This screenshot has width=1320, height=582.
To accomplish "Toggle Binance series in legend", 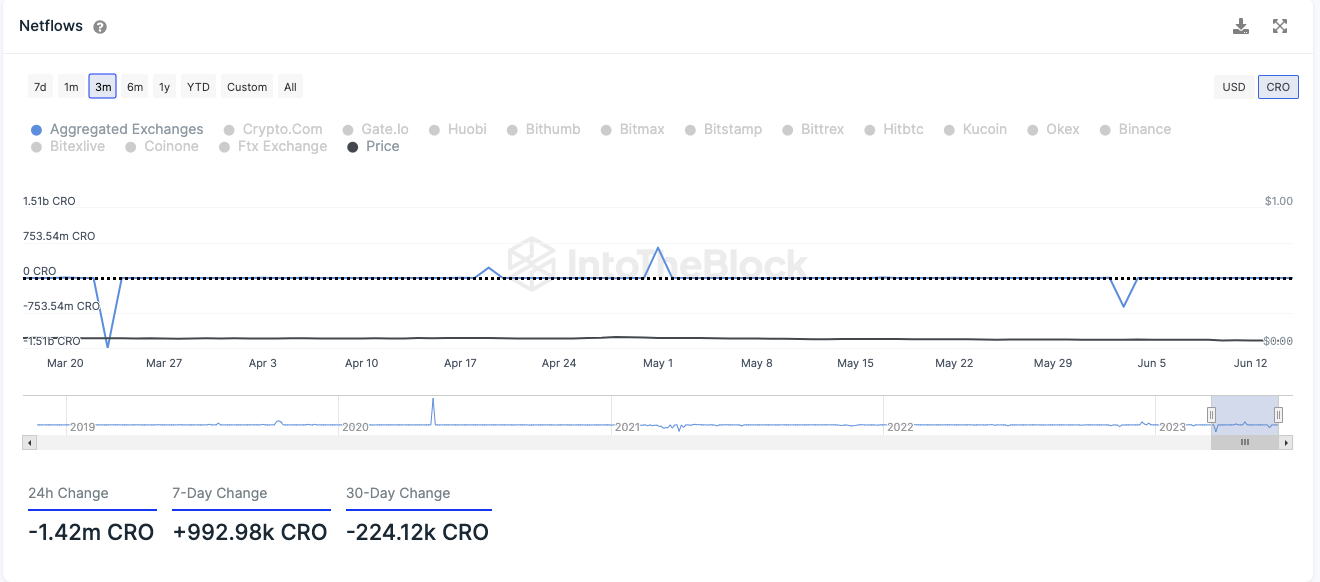I will [1135, 129].
